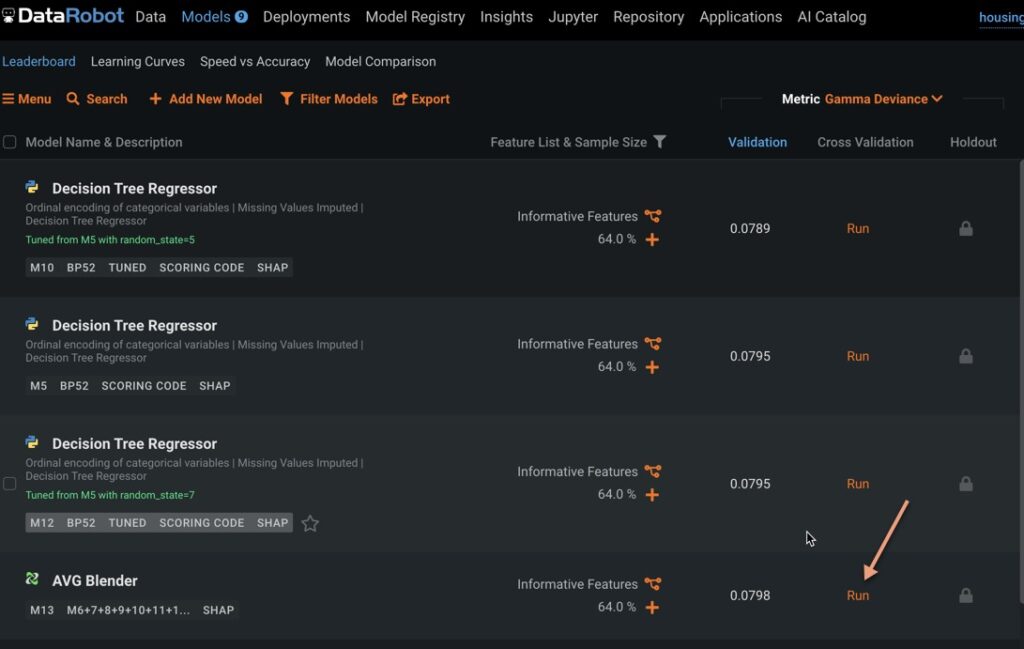Screen dimensions: 1024x649
Task: Click feature list icon for M10 row
Action: (652, 216)
